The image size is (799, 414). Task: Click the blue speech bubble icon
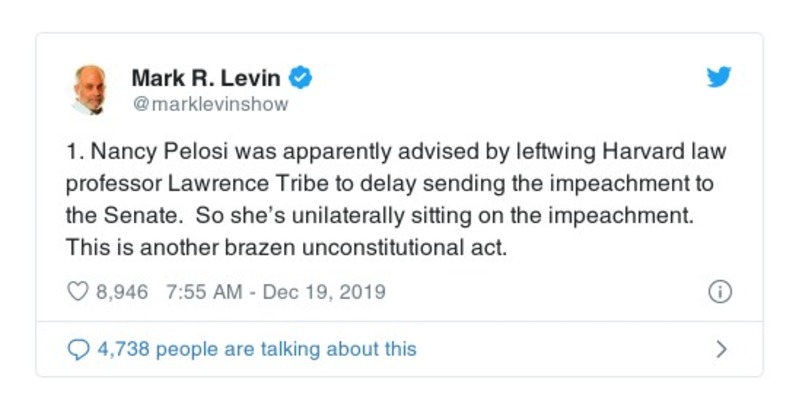click(78, 349)
